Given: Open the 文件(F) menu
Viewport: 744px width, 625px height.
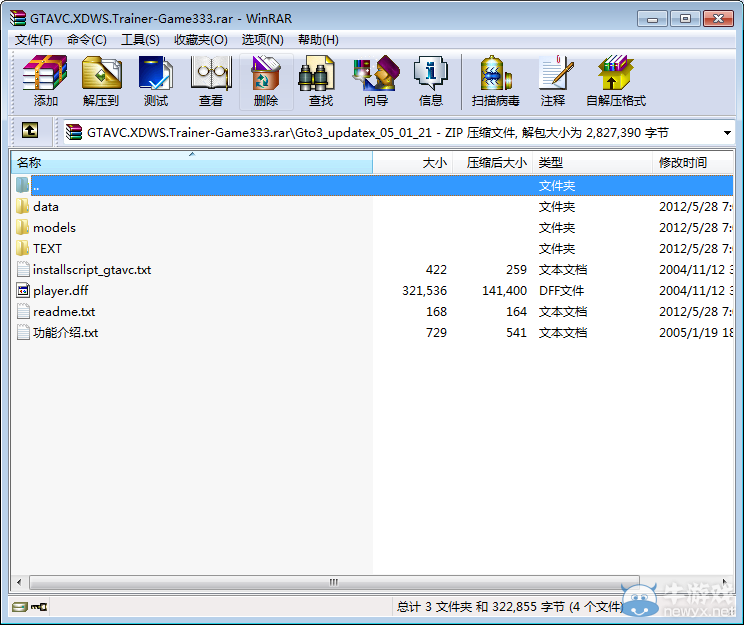Looking at the screenshot, I should click(x=34, y=40).
